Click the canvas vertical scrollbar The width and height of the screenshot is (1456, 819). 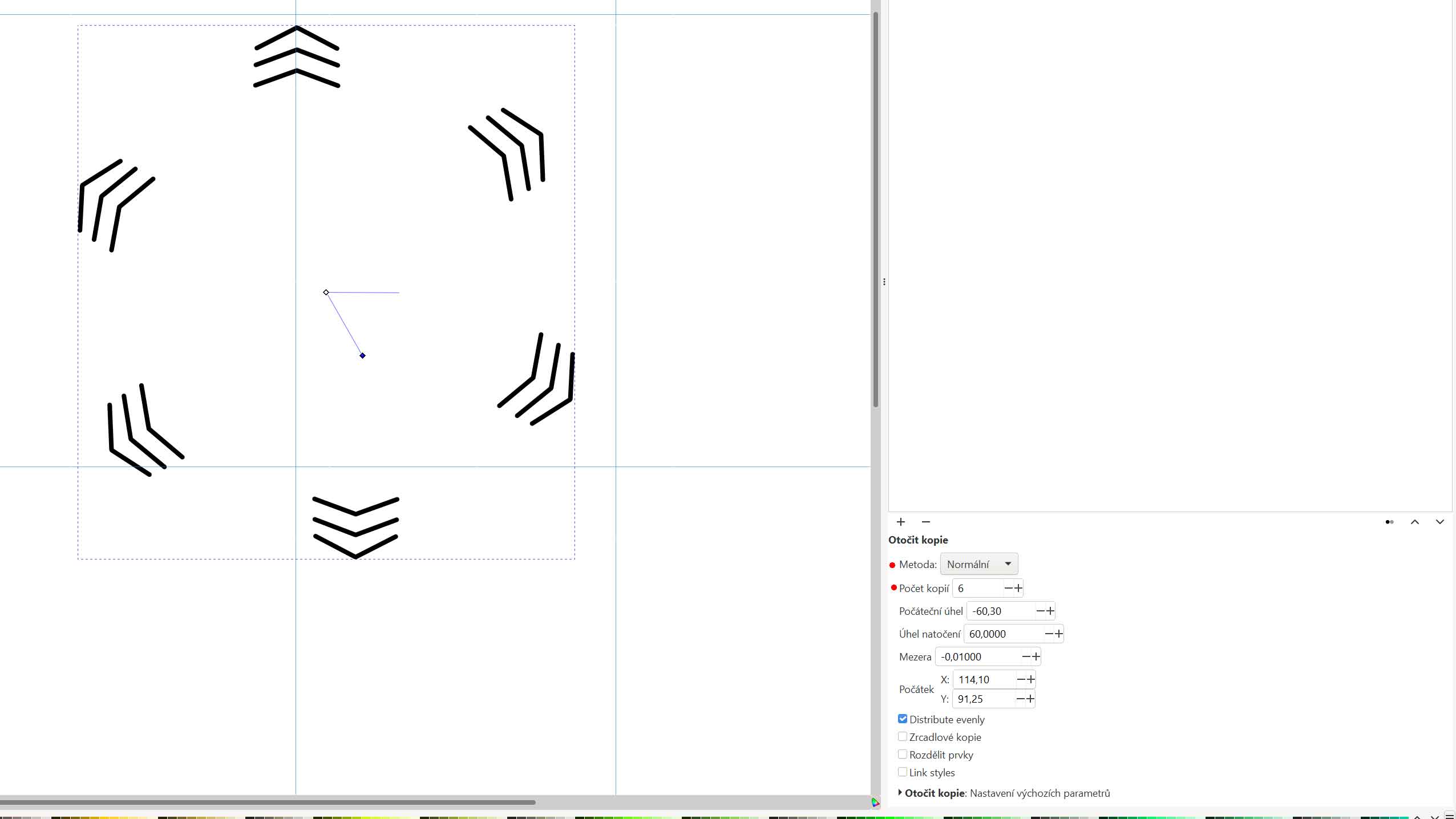coord(876,208)
